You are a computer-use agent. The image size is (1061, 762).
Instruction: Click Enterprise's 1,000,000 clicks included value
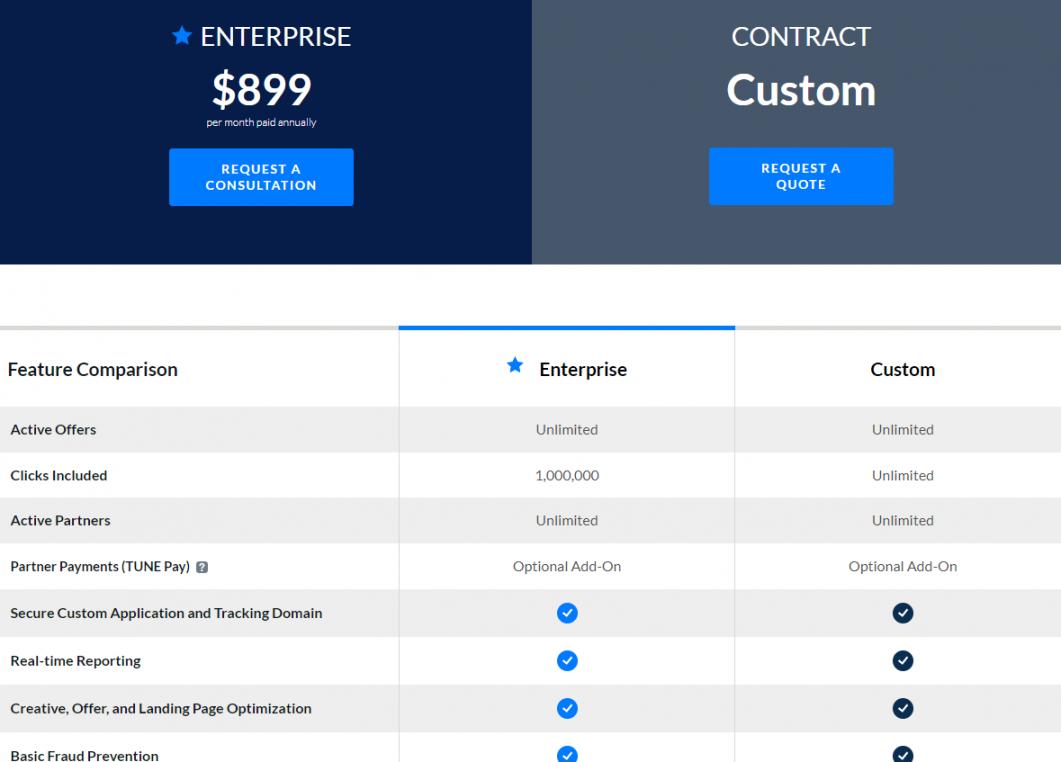pos(567,475)
